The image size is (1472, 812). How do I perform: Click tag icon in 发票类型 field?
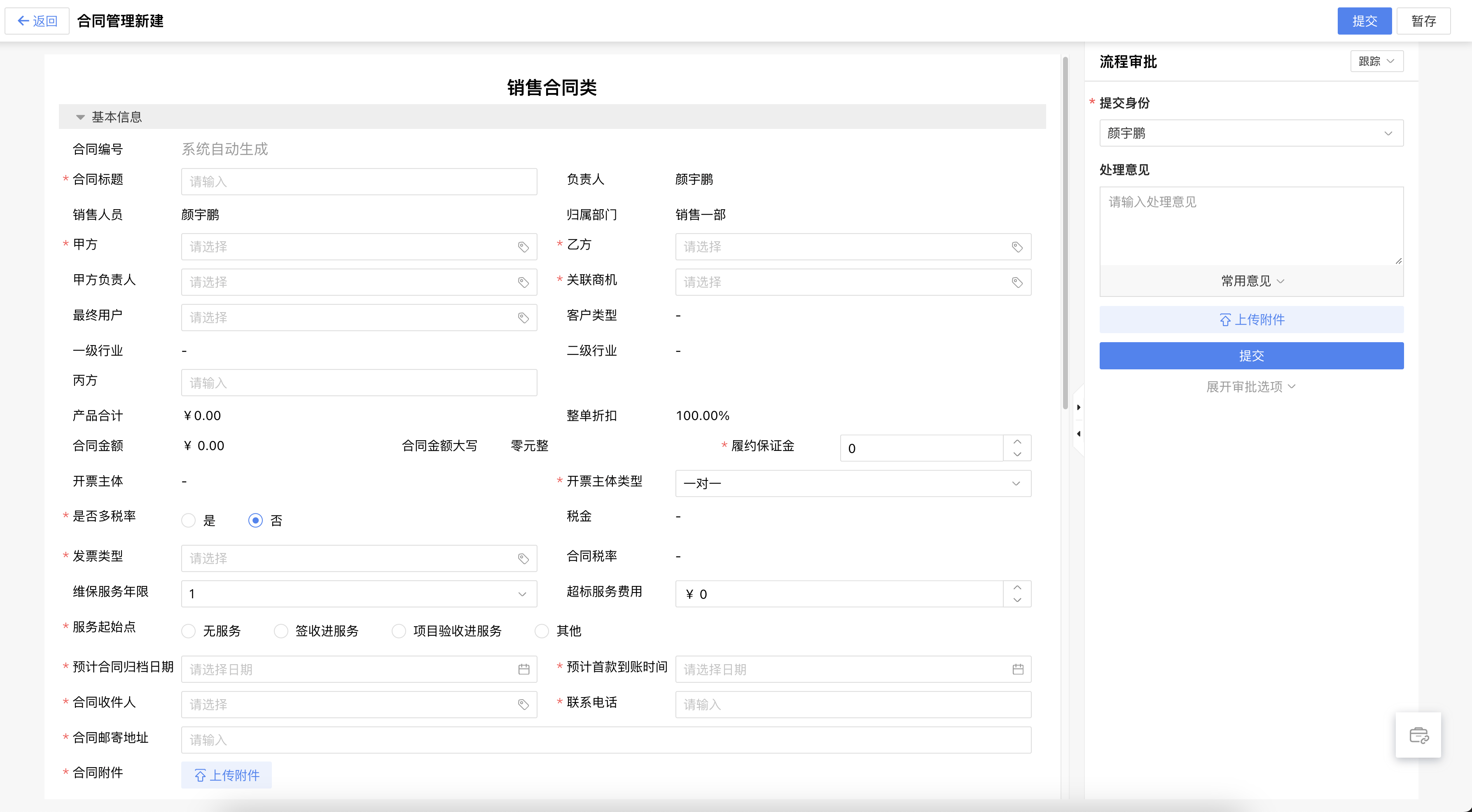click(x=523, y=558)
